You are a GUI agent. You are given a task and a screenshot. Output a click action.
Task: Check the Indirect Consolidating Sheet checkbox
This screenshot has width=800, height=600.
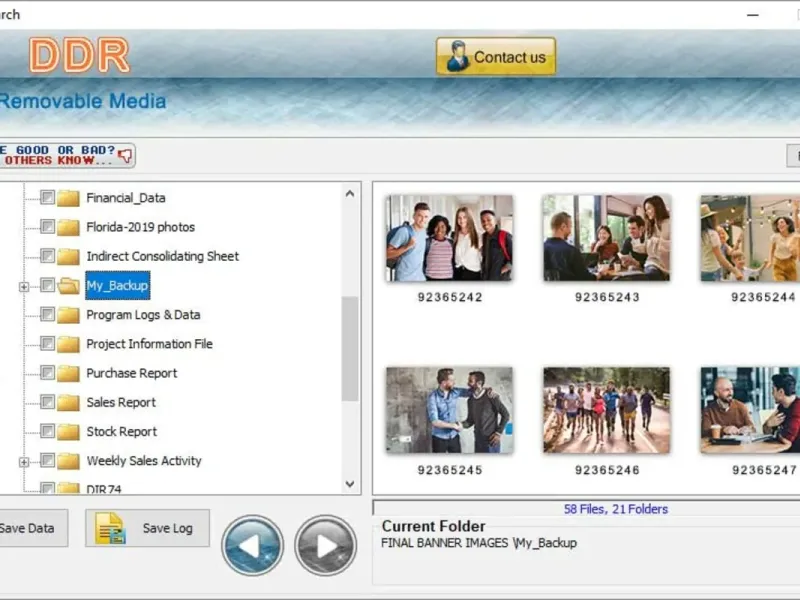click(x=47, y=255)
